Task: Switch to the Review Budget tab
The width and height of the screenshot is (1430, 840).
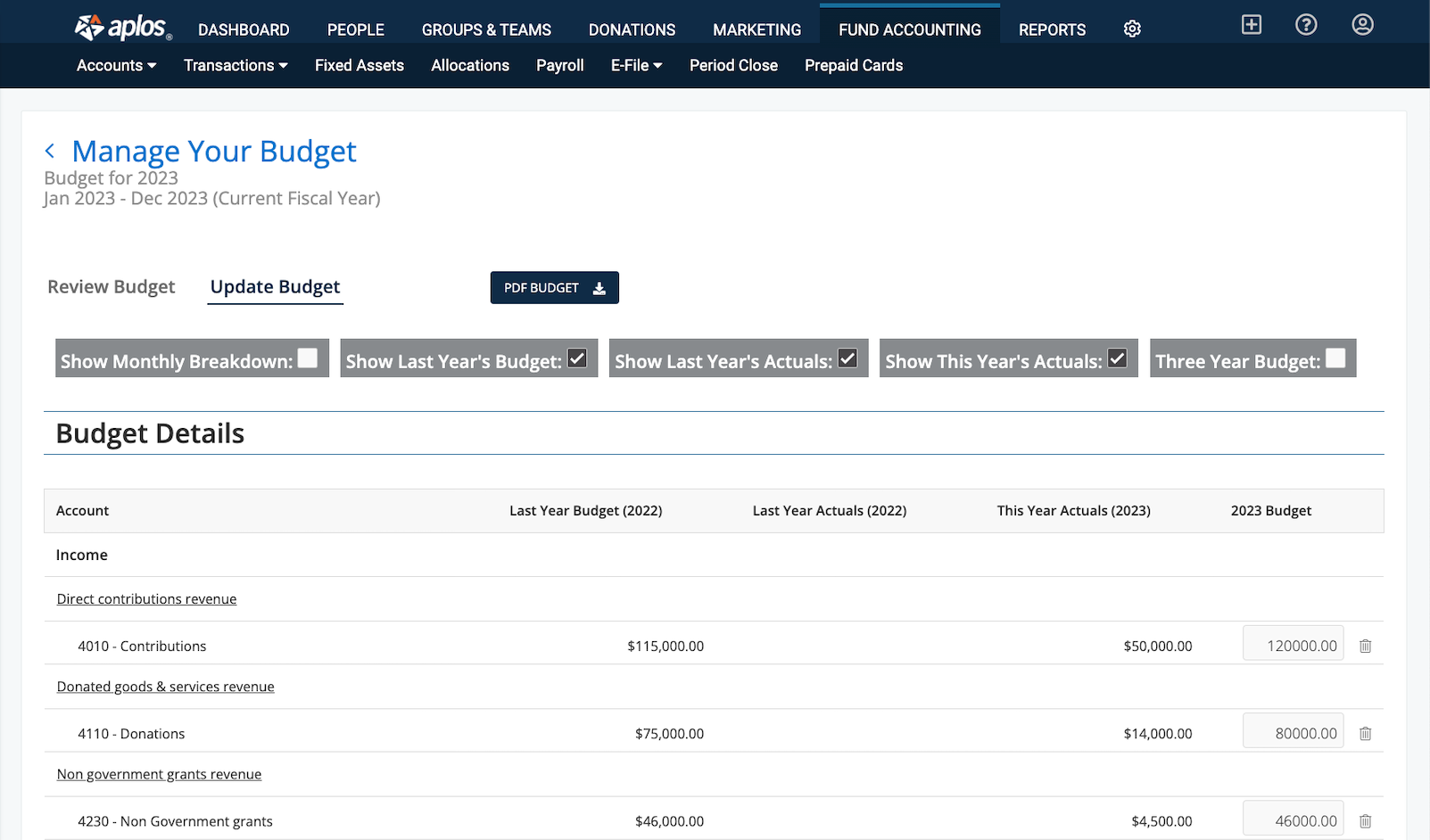Action: point(111,287)
